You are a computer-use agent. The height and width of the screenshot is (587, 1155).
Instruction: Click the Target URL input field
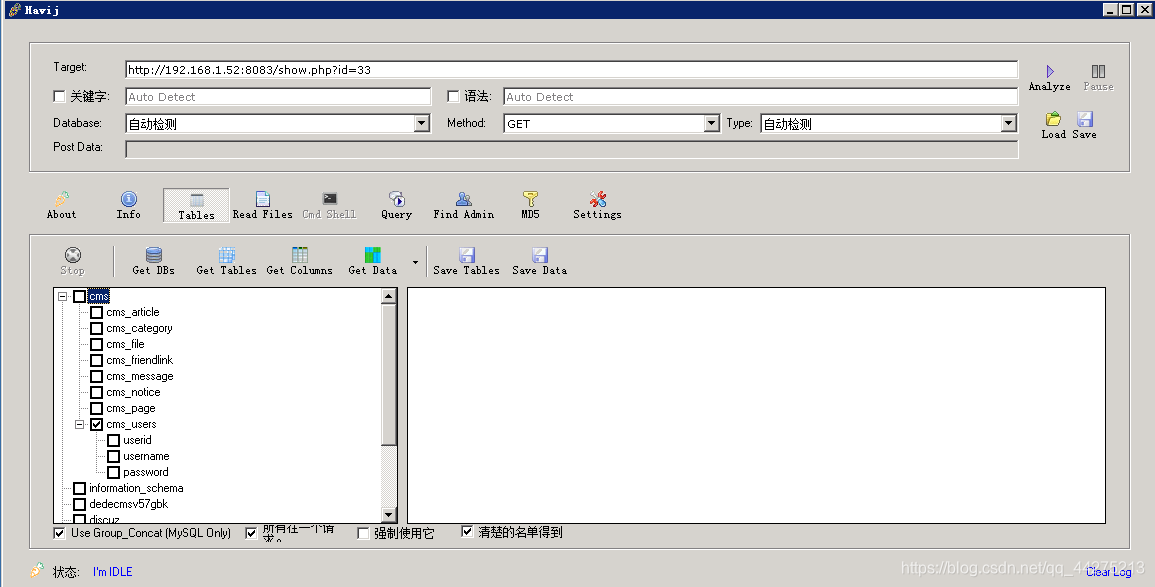pyautogui.click(x=572, y=70)
